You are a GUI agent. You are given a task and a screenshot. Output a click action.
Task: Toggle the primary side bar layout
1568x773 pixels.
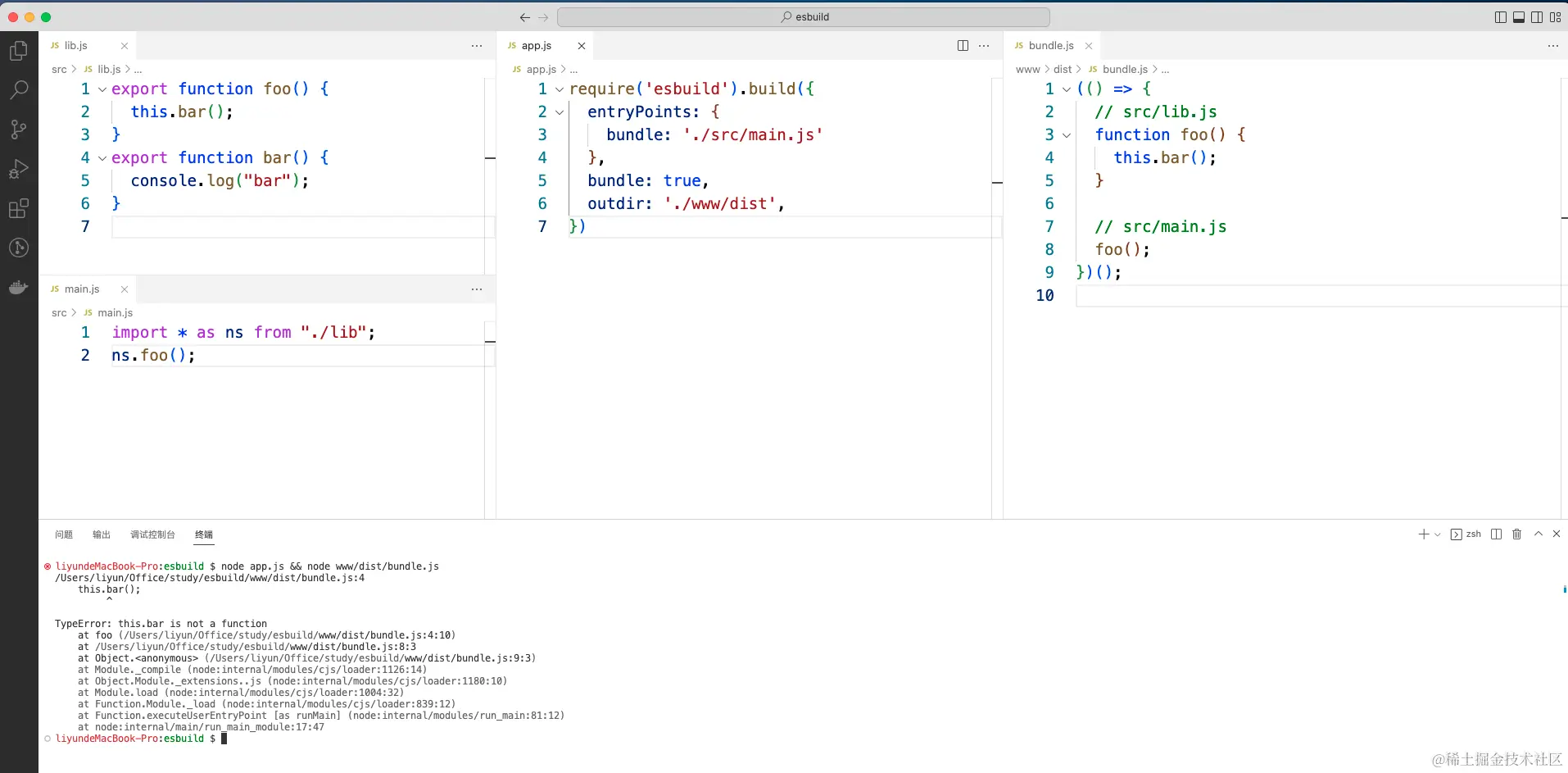pos(1500,17)
